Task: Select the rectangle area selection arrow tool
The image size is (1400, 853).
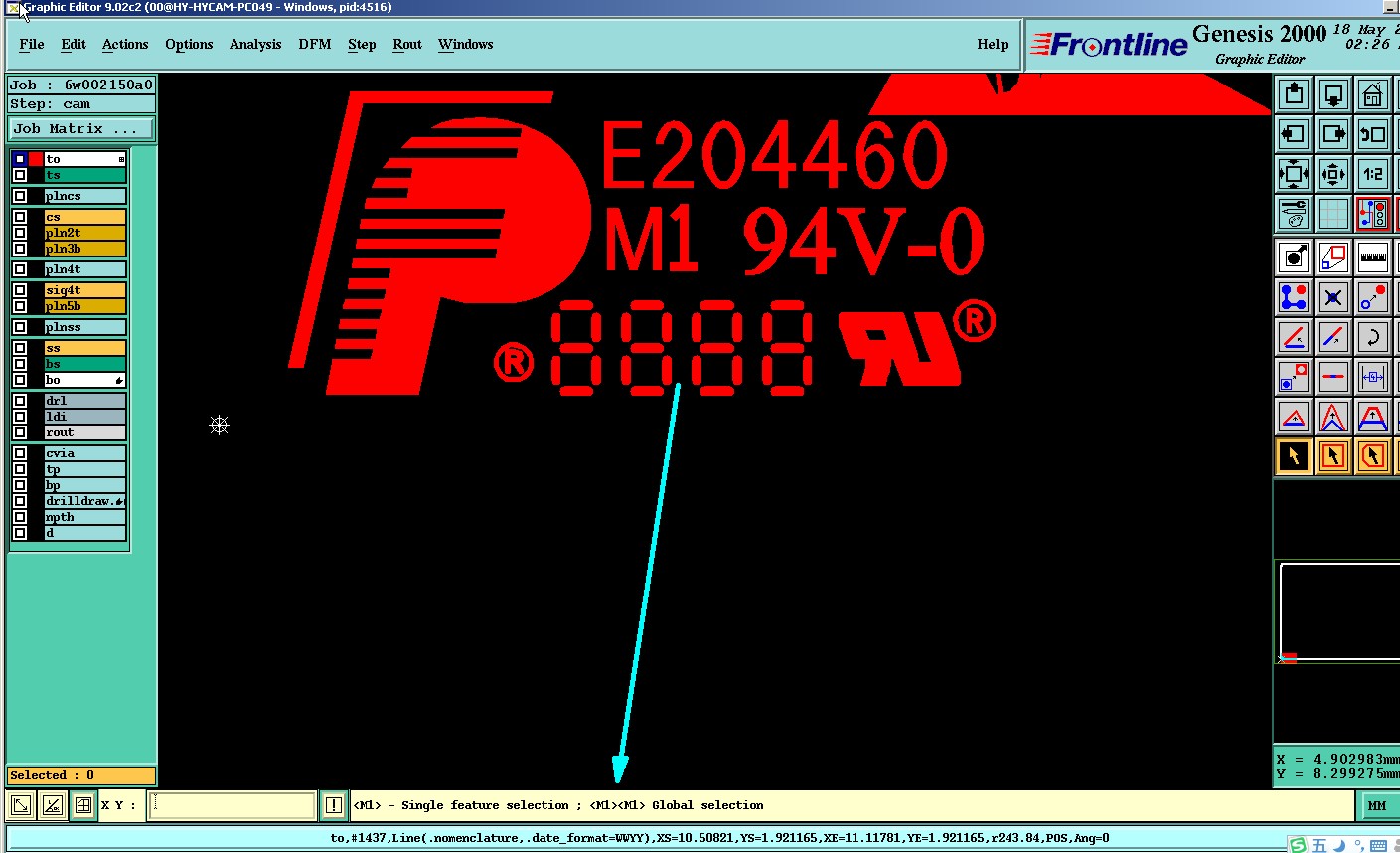Action: [x=1333, y=456]
